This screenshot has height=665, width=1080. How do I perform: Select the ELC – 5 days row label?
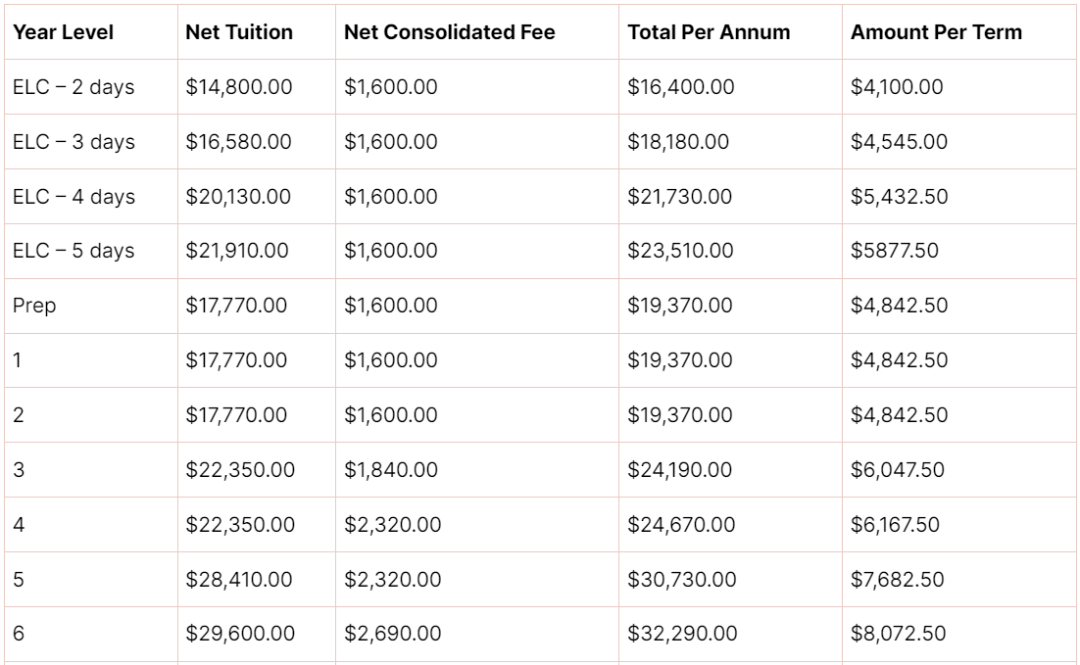(74, 251)
